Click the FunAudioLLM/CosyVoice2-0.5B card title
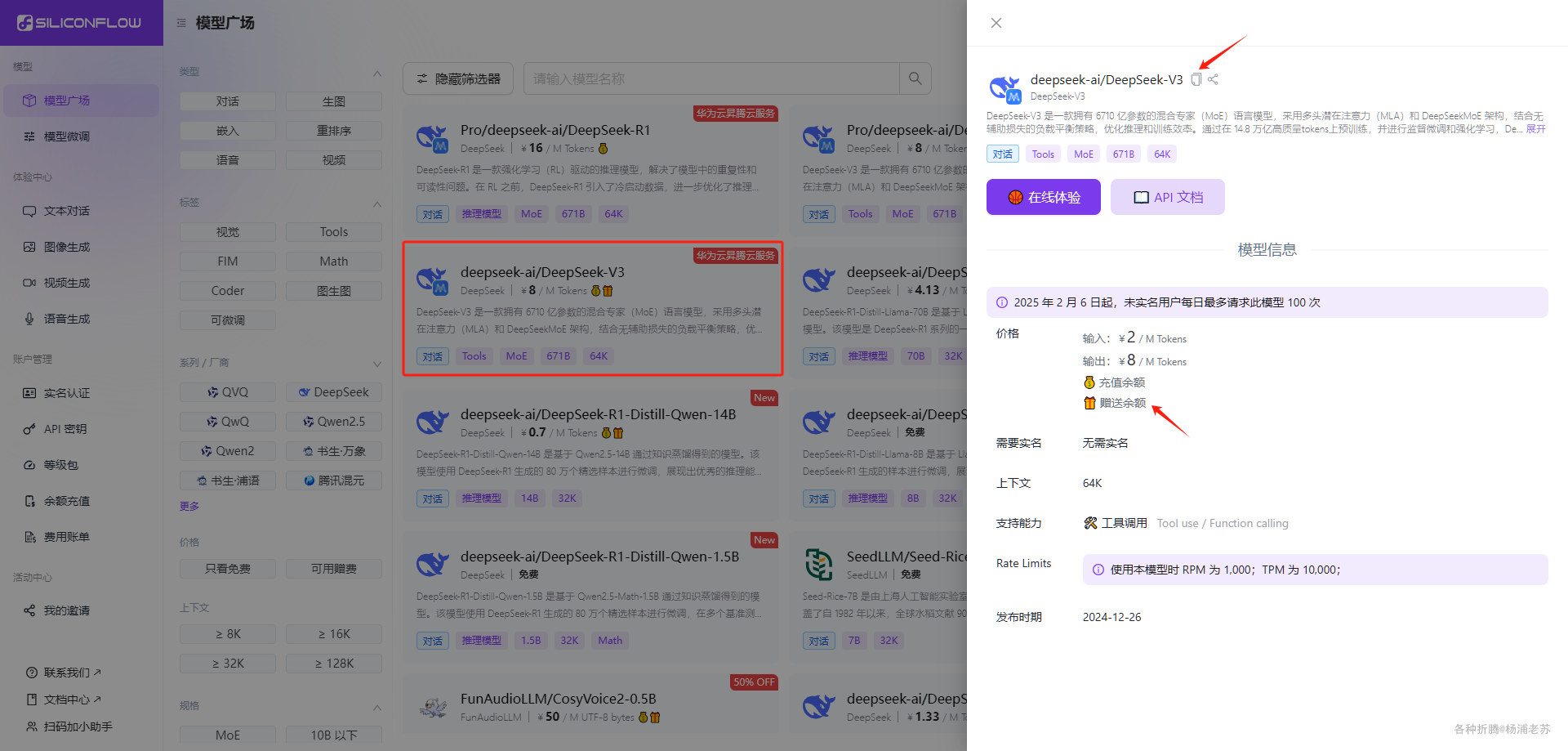This screenshot has height=751, width=1568. click(x=559, y=699)
